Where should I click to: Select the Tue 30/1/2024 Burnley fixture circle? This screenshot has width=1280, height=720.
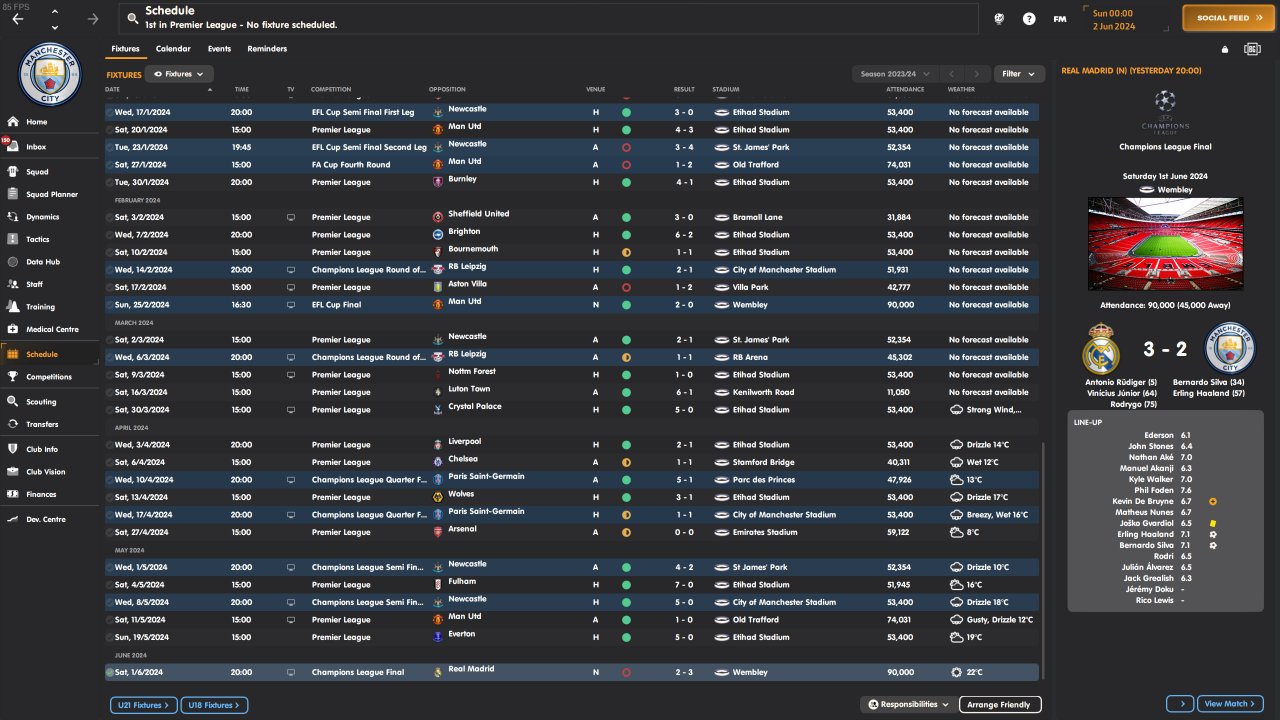pyautogui.click(x=110, y=182)
